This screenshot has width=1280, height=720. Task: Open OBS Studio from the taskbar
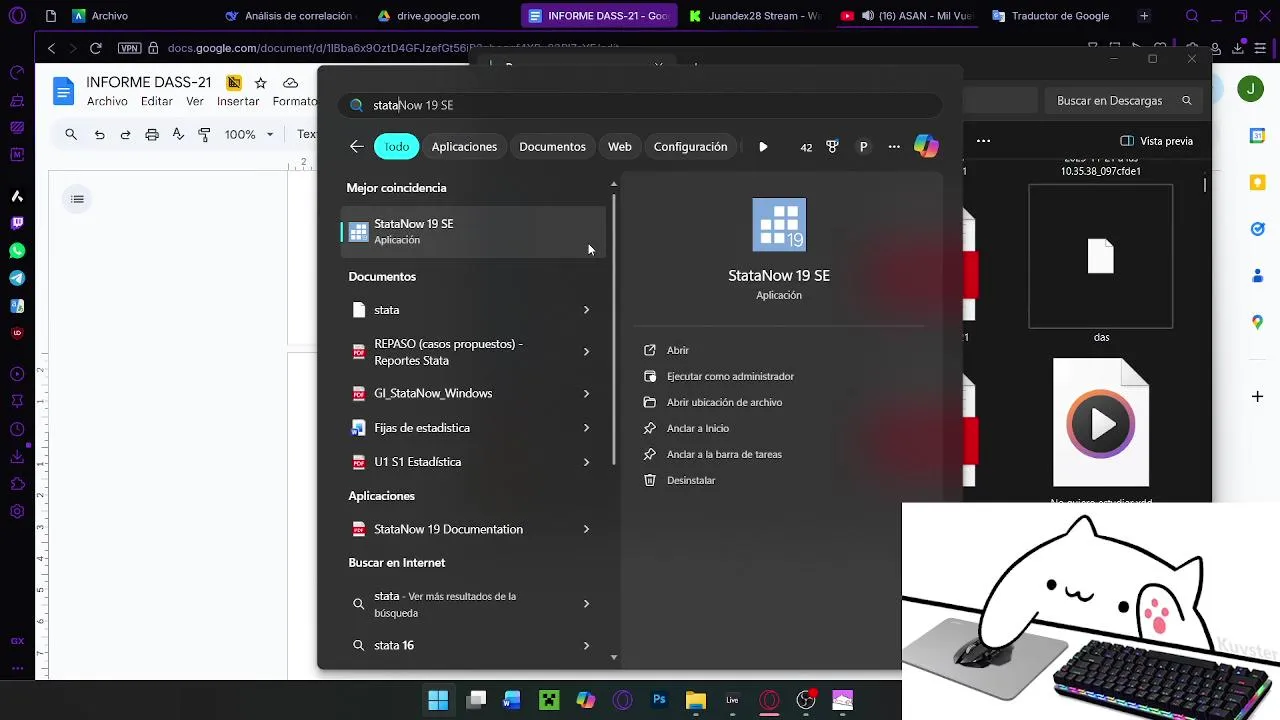pyautogui.click(x=806, y=700)
